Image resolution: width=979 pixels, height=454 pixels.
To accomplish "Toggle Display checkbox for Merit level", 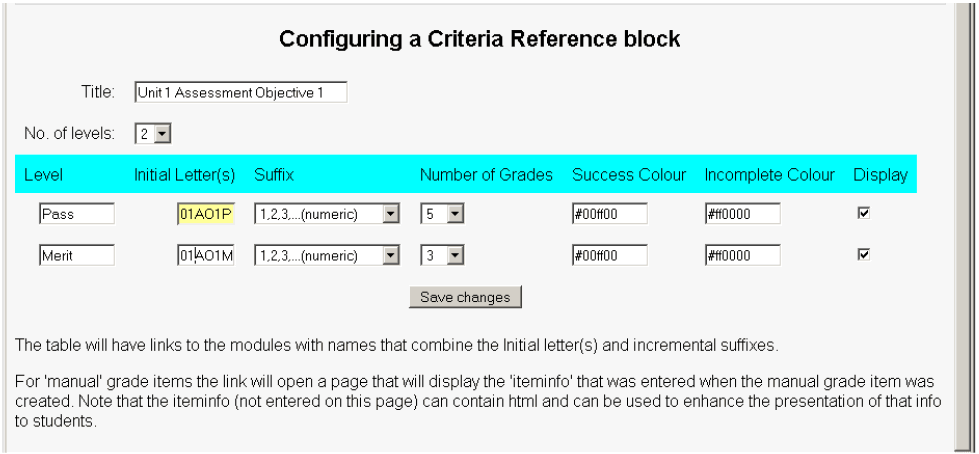I will click(x=864, y=255).
